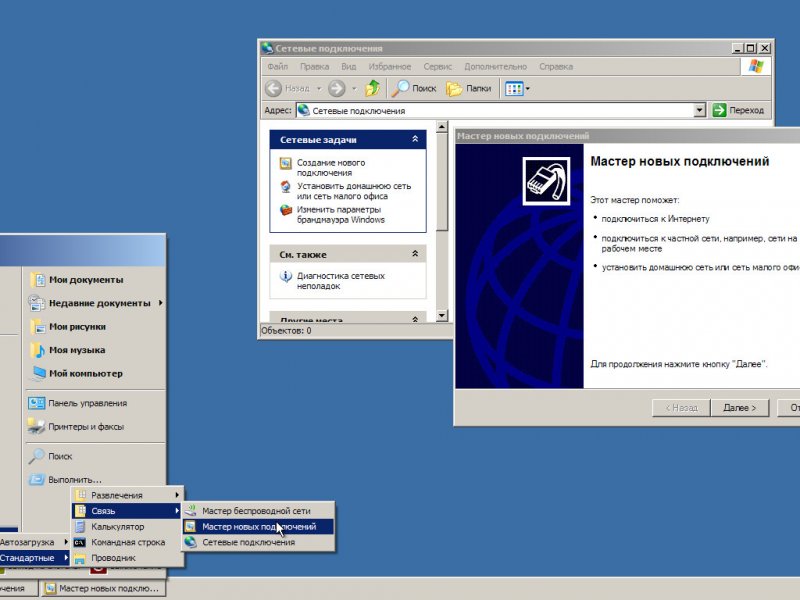The width and height of the screenshot is (800, 600).
Task: Click the firewall icon beside Изменить параметры брандмауэра Windows
Action: pos(286,210)
